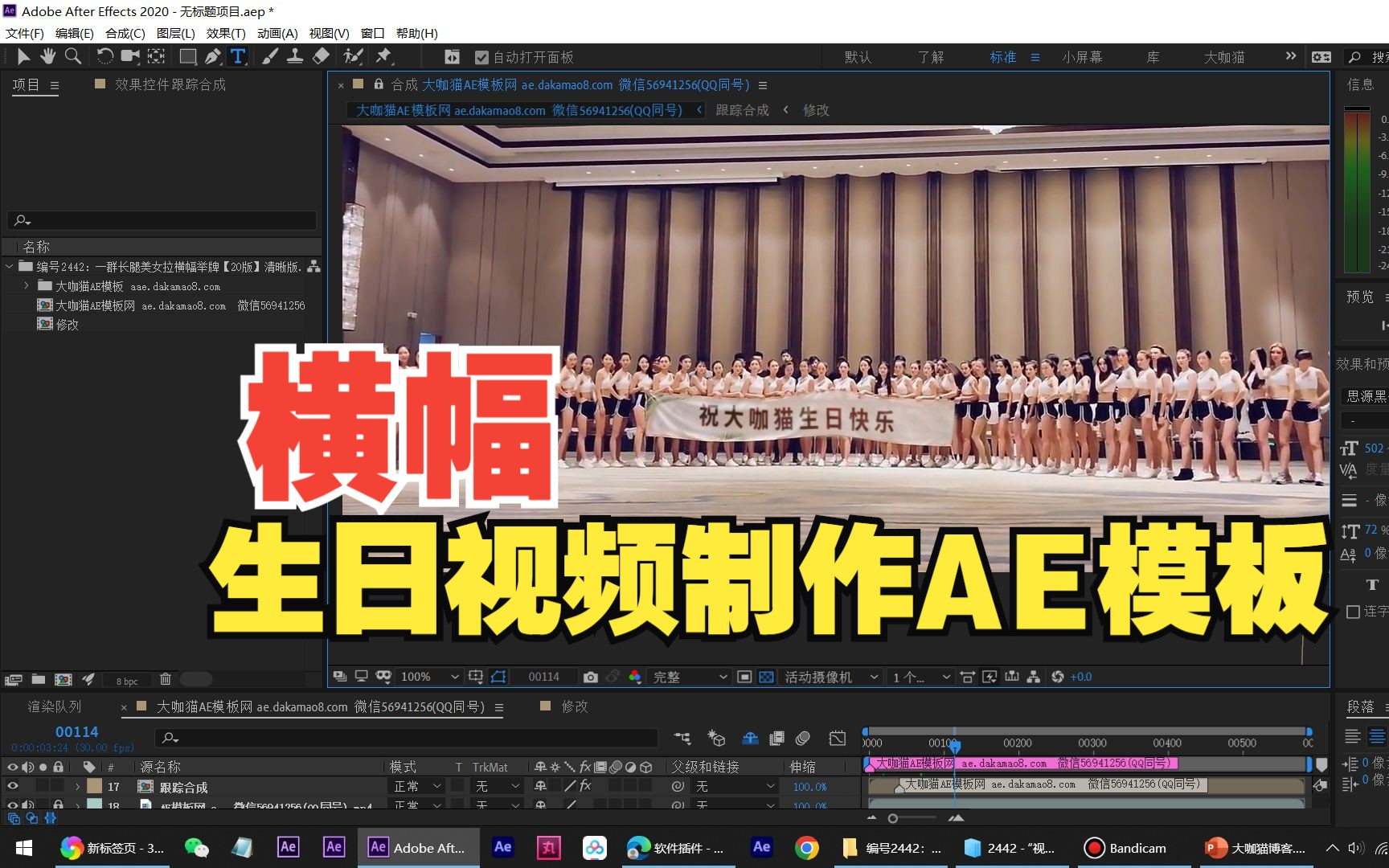Select the Pan Behind anchor point tool

157,56
